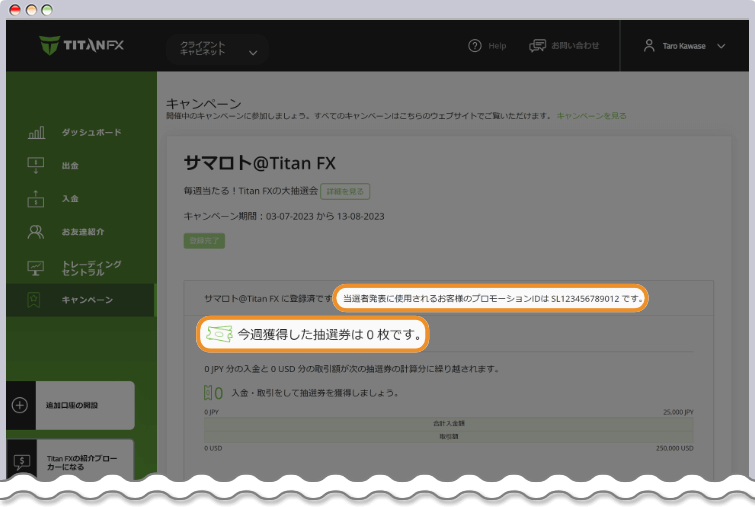Image resolution: width=755 pixels, height=507 pixels.
Task: Click the 登録完了 green badge
Action: point(204,241)
